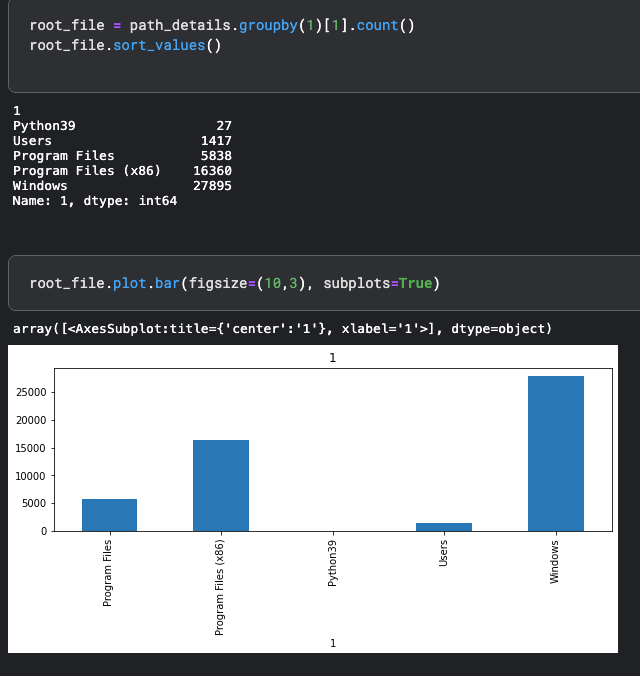Click the Program Files (x86) bar
Image resolution: width=640 pixels, height=676 pixels.
(x=221, y=485)
